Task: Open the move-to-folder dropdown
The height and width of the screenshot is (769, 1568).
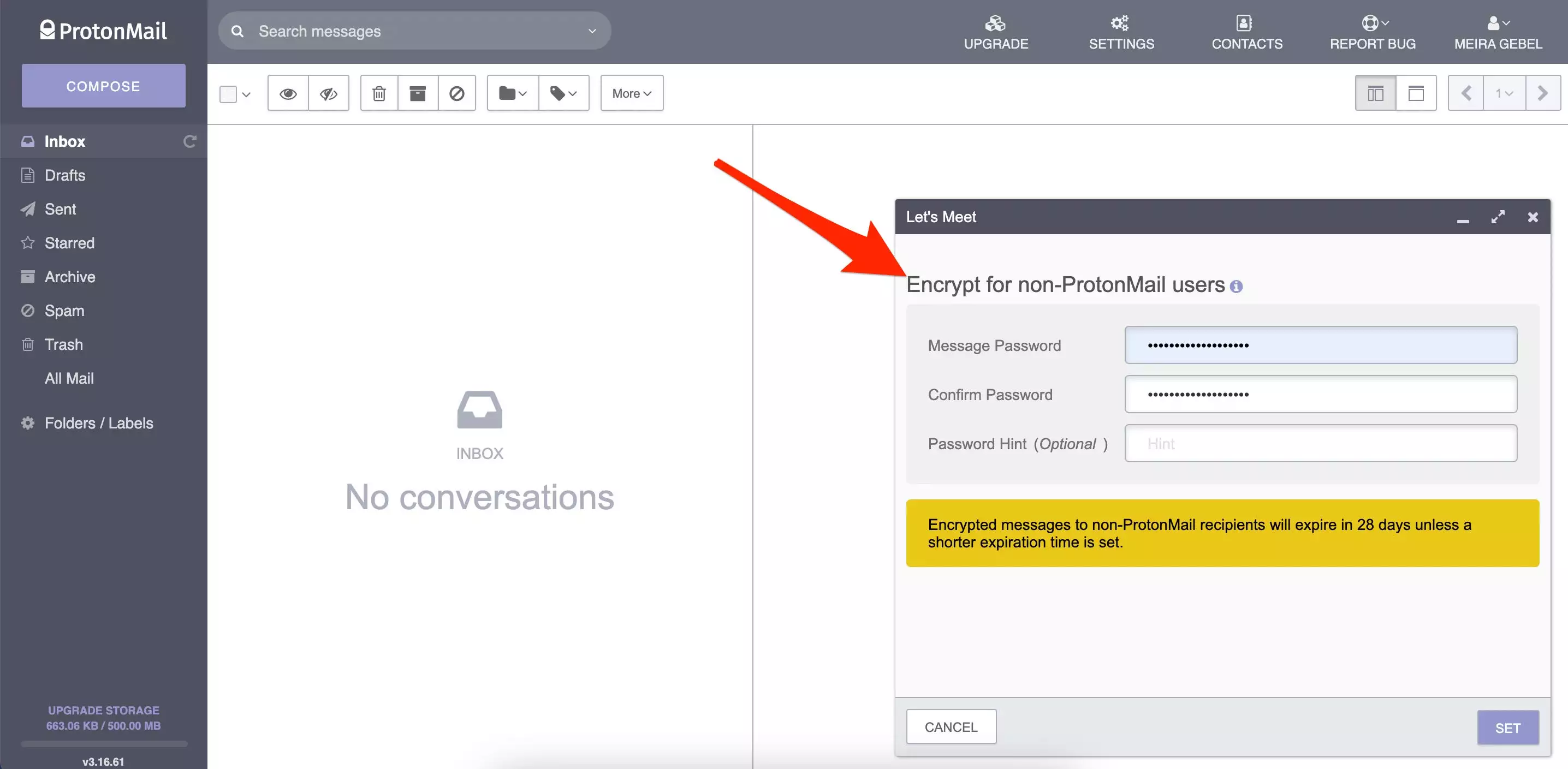Action: [x=513, y=93]
